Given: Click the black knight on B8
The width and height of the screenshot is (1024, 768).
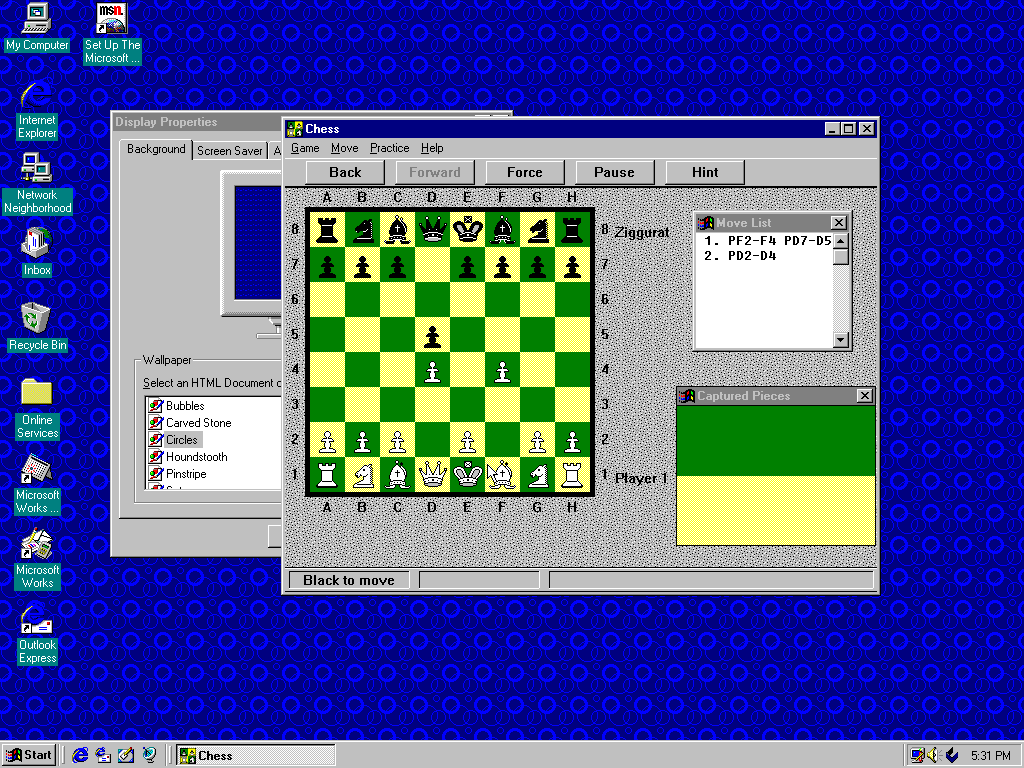Looking at the screenshot, I should [x=362, y=230].
